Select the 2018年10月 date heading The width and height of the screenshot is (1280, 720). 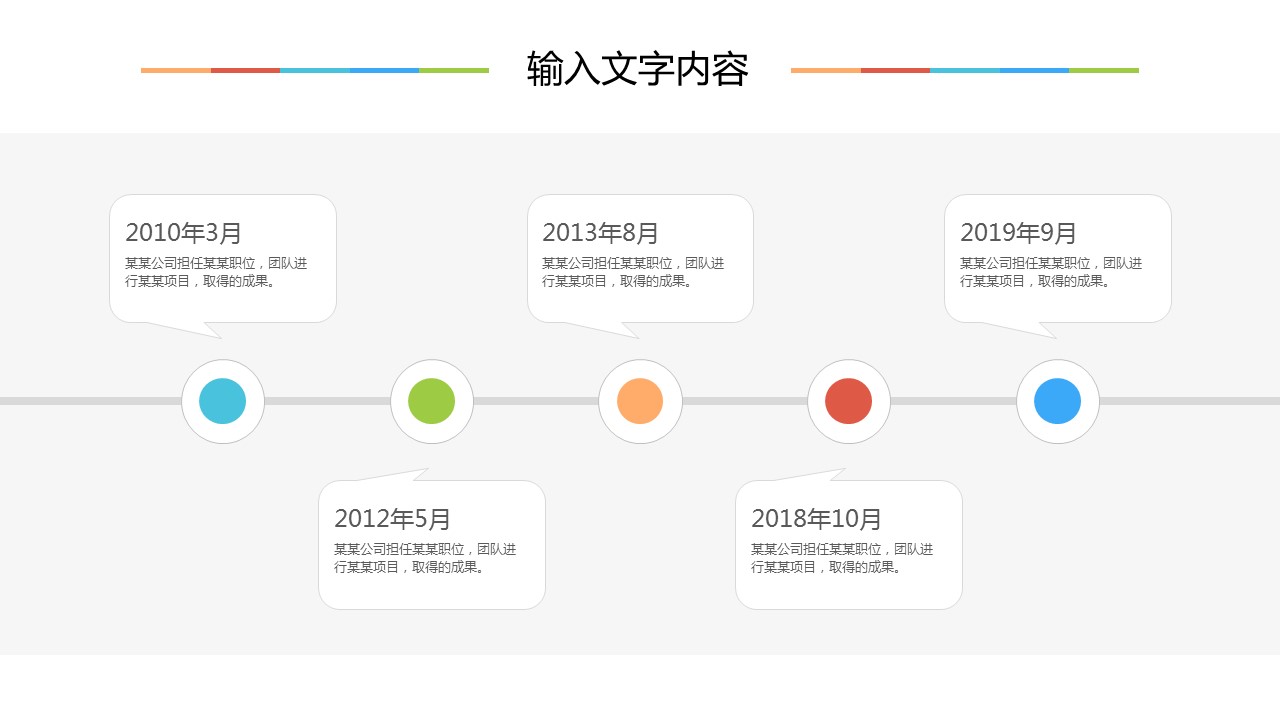pos(817,519)
